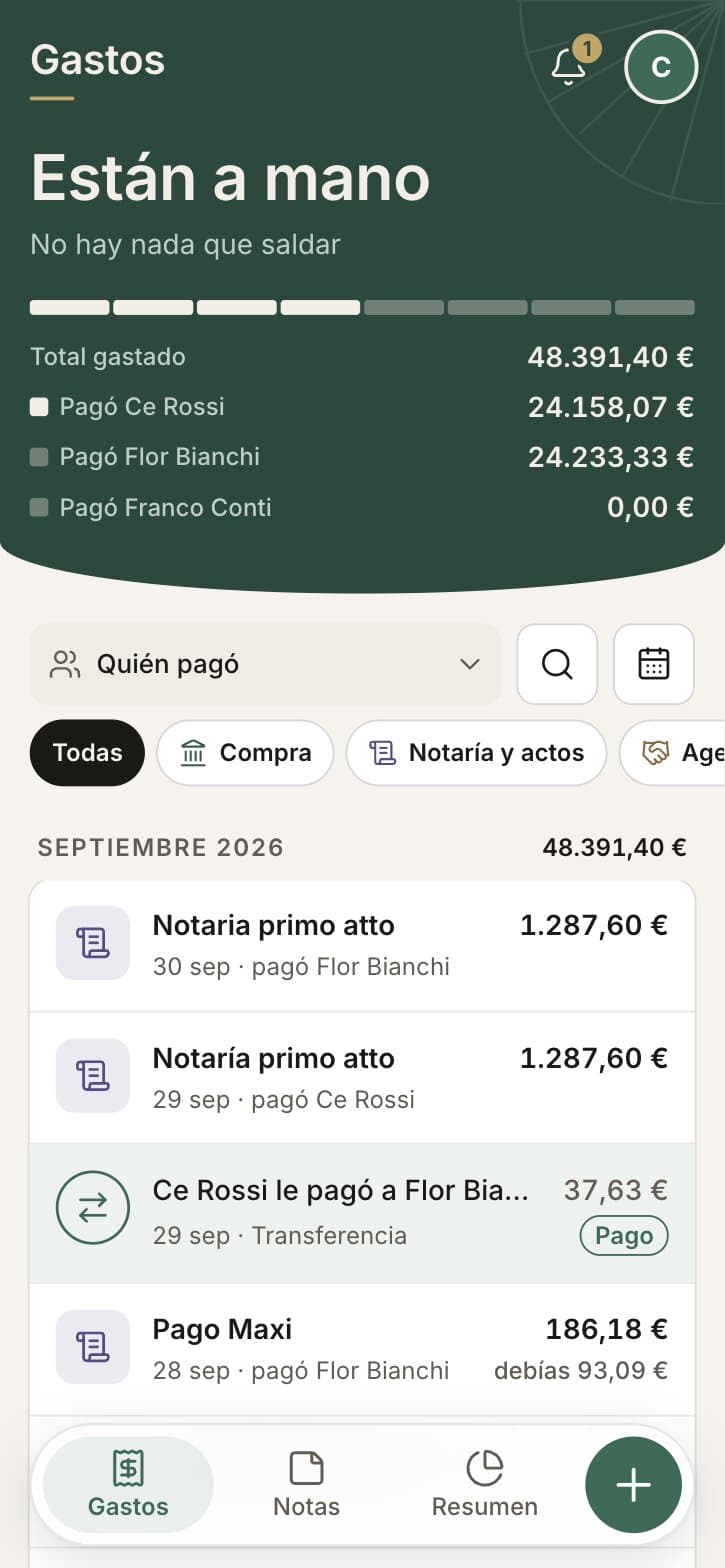The width and height of the screenshot is (725, 1568).
Task: Open the calendar date filter
Action: [x=654, y=664]
